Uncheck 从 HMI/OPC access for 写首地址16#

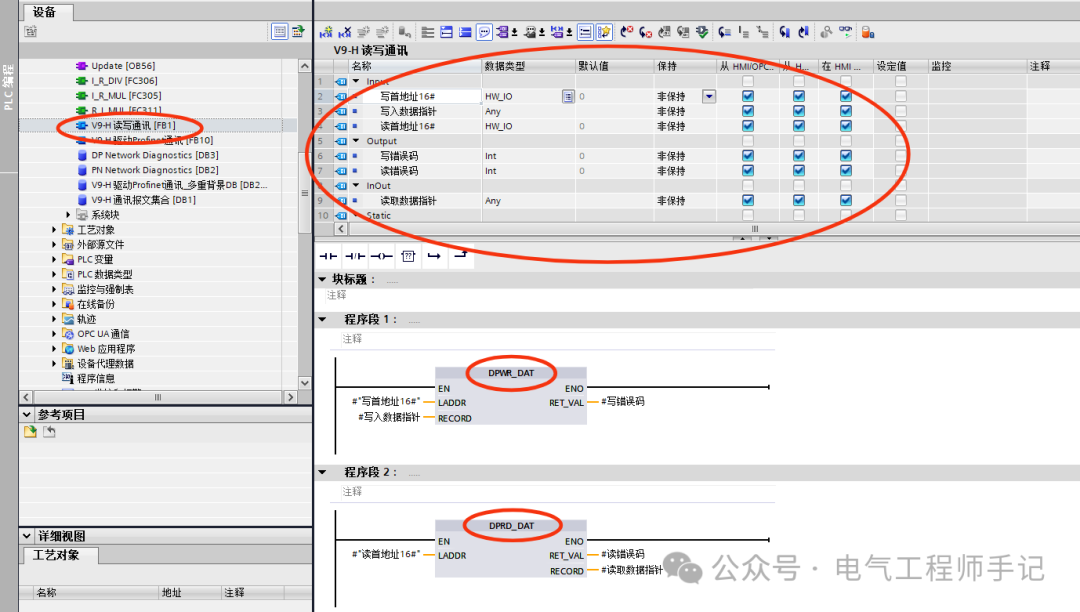tap(748, 96)
